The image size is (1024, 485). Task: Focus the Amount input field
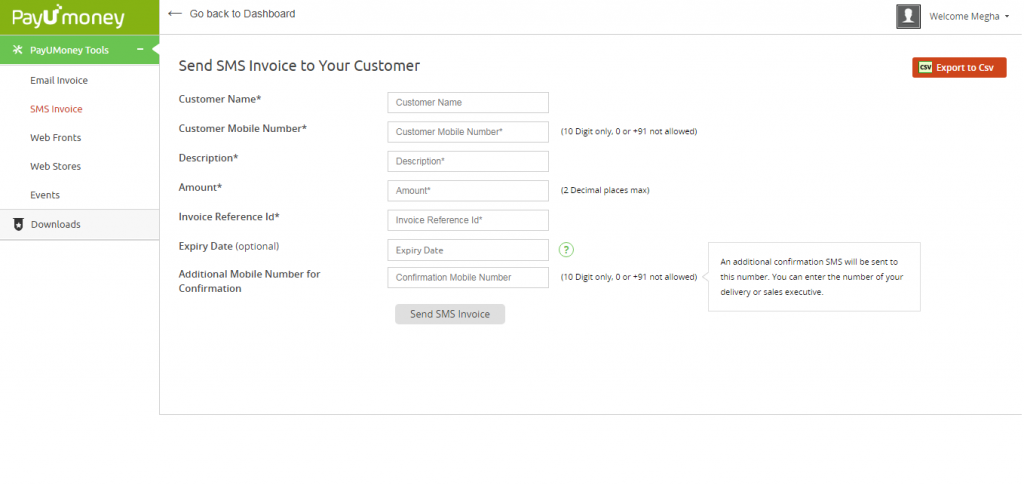tap(468, 191)
